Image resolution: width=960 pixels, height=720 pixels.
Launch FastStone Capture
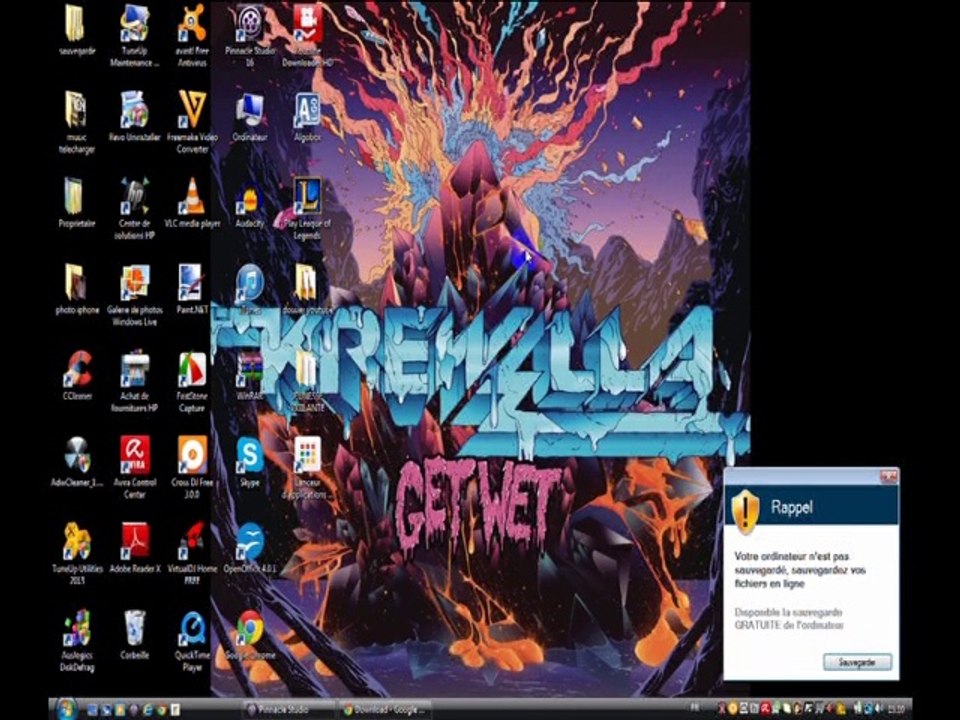click(192, 380)
